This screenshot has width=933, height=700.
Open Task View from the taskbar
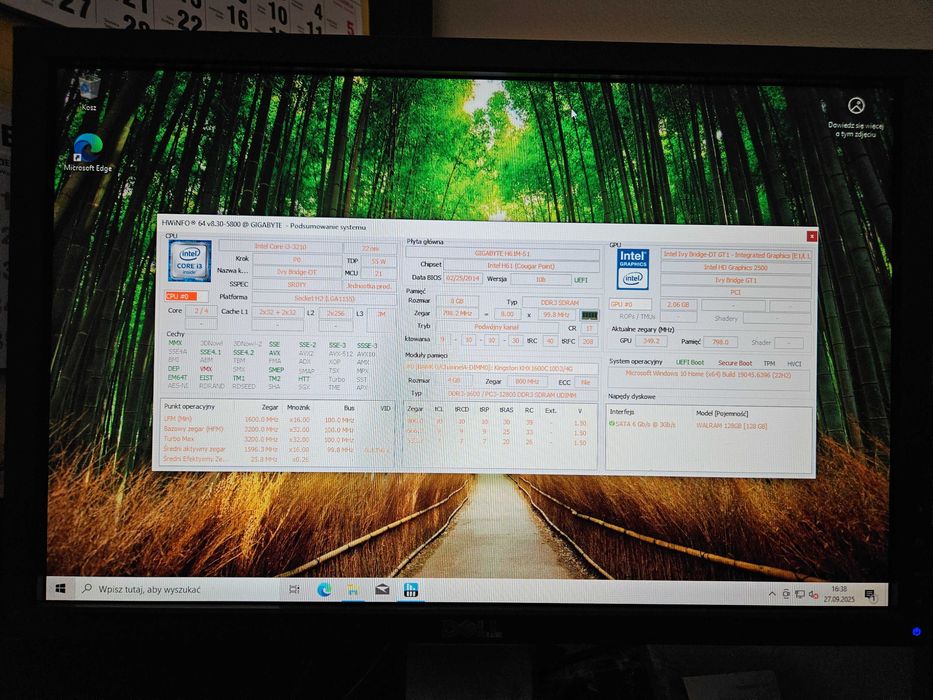pyautogui.click(x=294, y=589)
